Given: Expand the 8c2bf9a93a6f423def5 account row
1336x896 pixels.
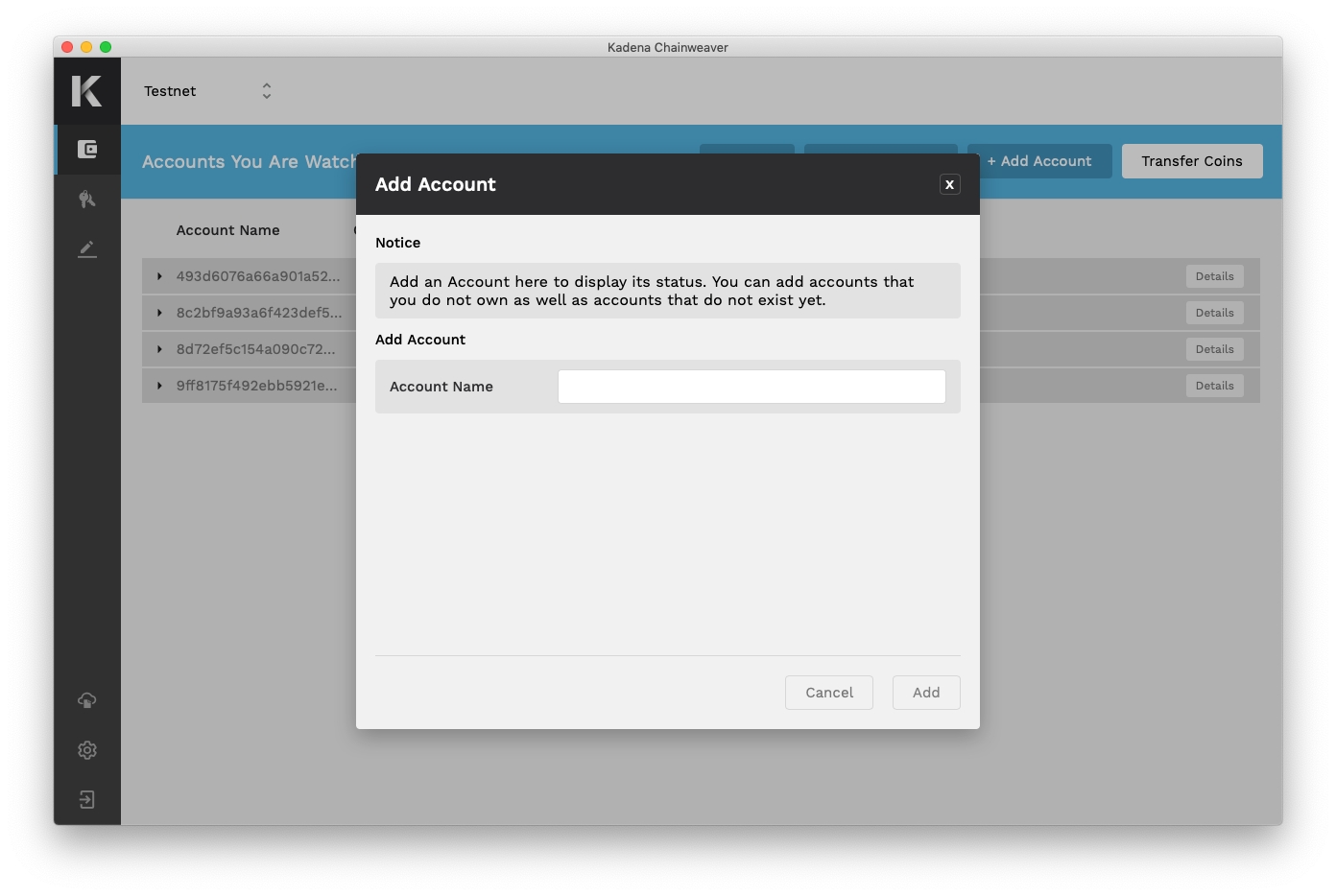Looking at the screenshot, I should tap(159, 313).
